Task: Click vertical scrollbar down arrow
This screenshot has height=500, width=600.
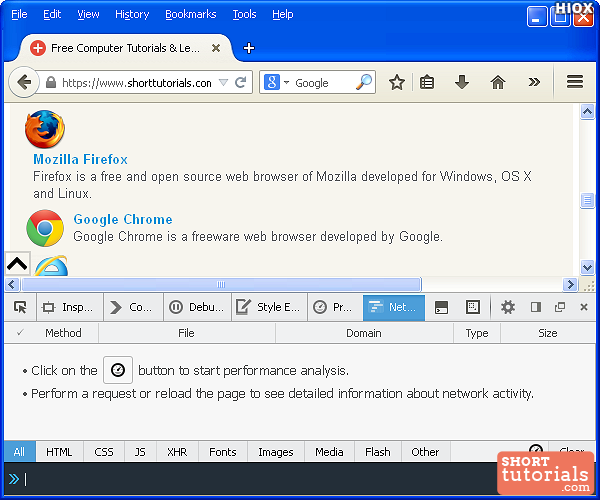Action: tap(587, 267)
